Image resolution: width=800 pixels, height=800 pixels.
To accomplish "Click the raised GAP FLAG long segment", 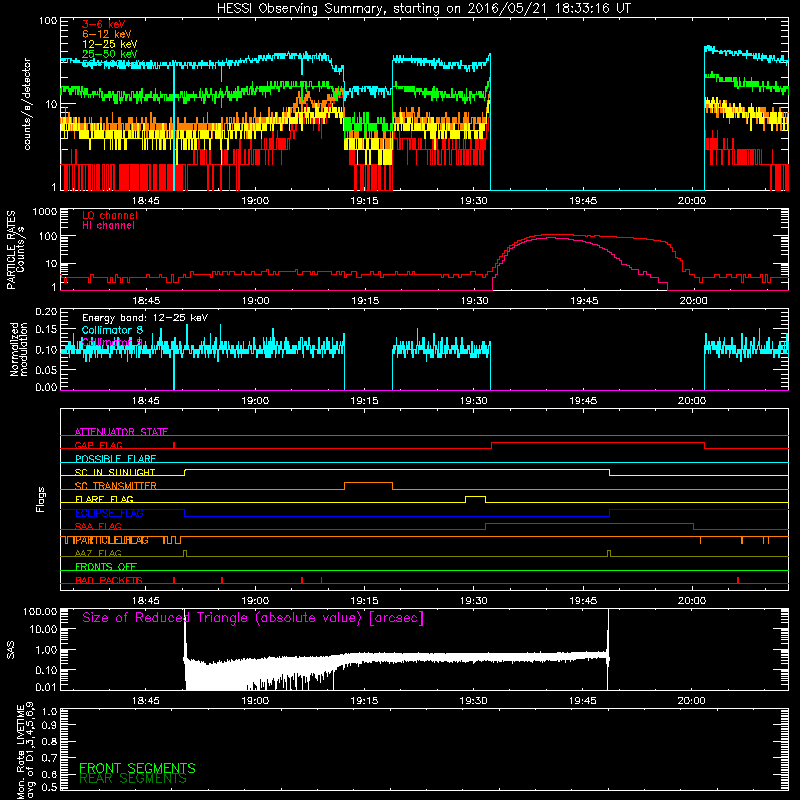I will coord(598,443).
